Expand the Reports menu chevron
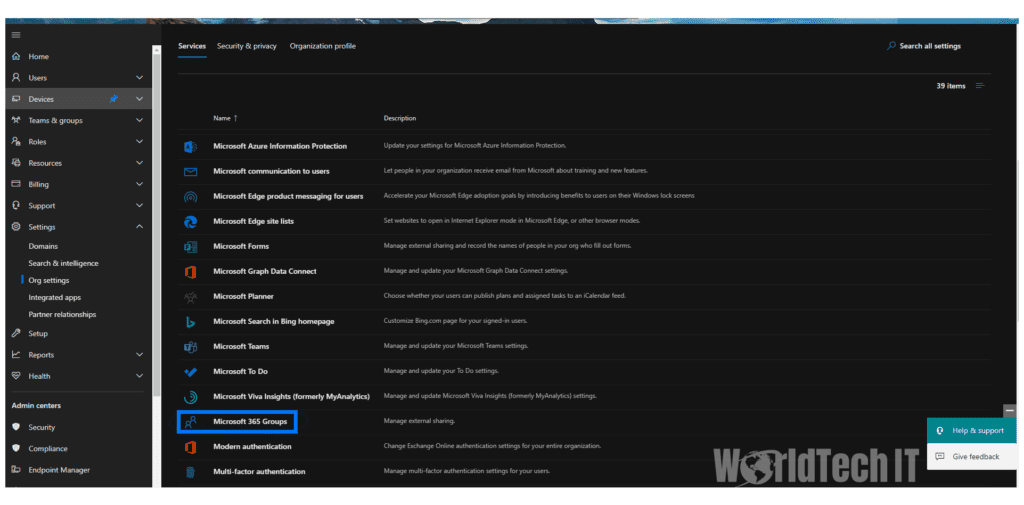 [139, 355]
